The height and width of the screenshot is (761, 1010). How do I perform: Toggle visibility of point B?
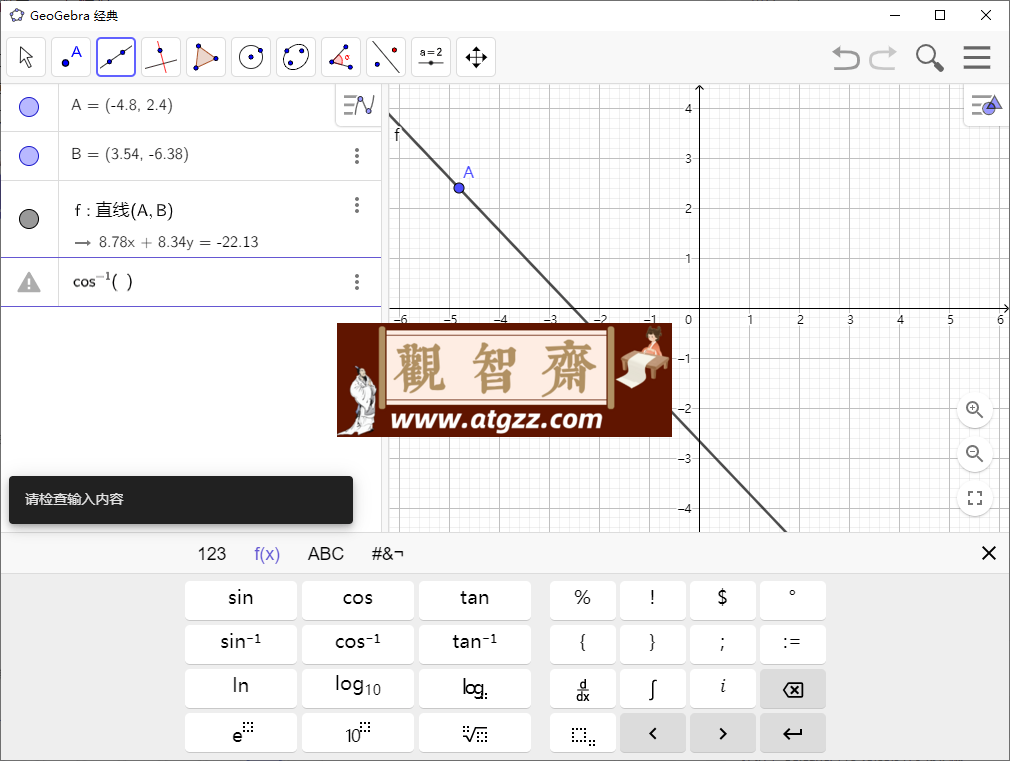tap(29, 156)
